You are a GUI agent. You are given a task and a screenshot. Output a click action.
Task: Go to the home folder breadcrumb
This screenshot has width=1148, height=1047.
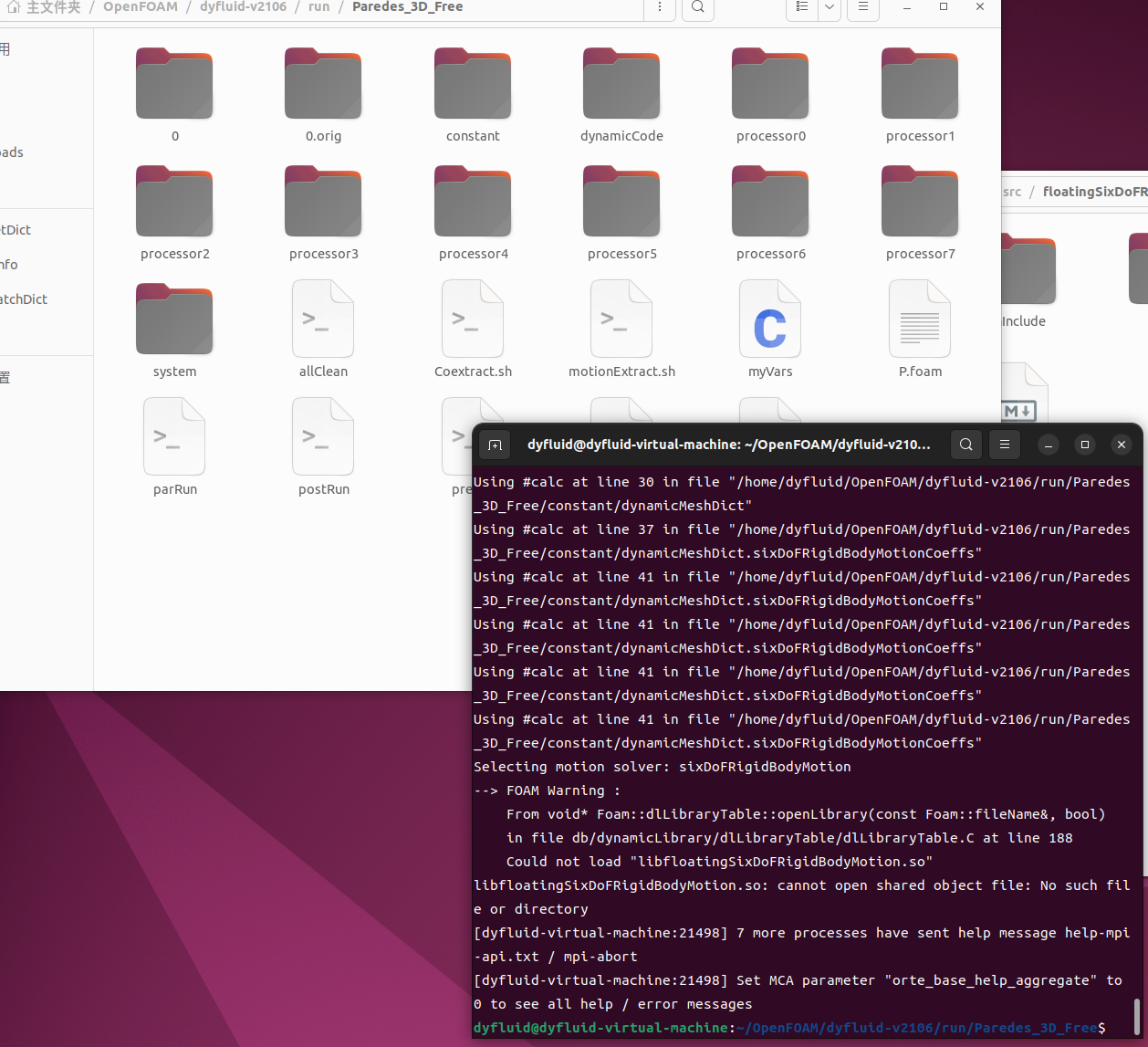pyautogui.click(x=44, y=6)
